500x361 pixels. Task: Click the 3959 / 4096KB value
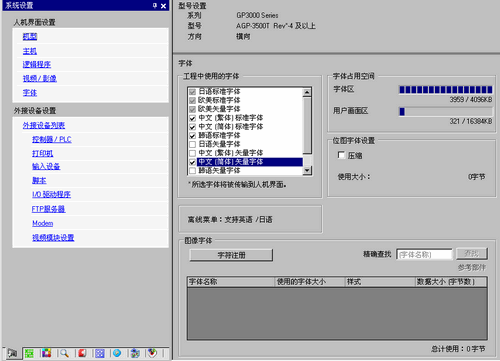471,100
